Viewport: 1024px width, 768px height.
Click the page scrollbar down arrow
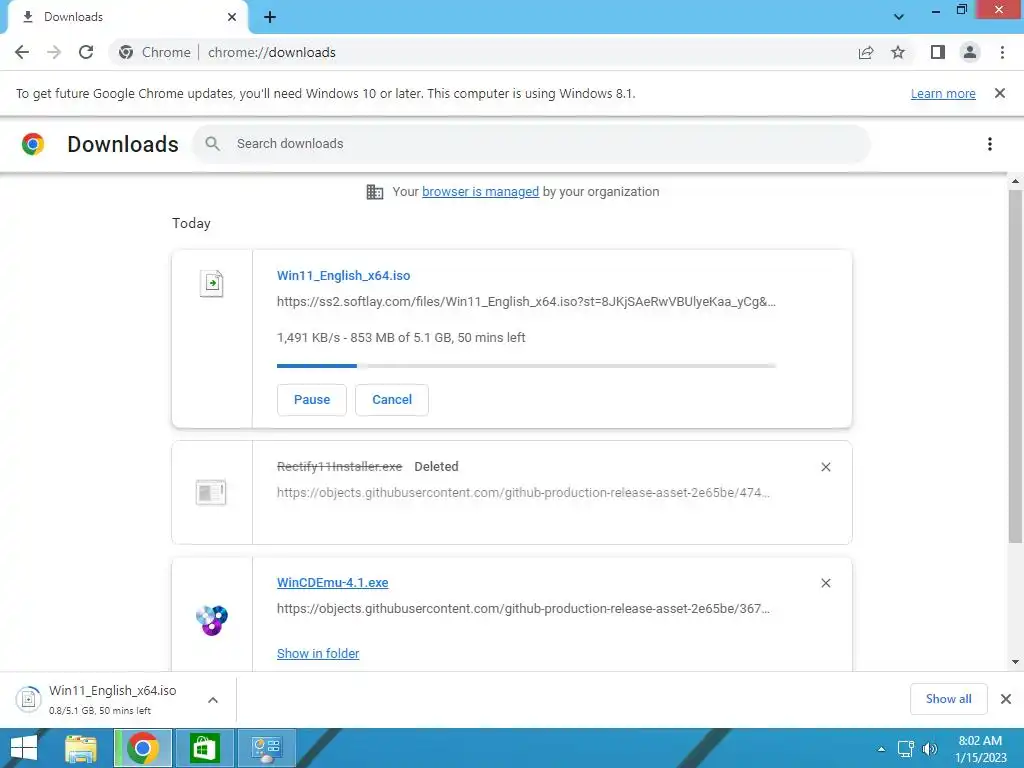click(1015, 662)
